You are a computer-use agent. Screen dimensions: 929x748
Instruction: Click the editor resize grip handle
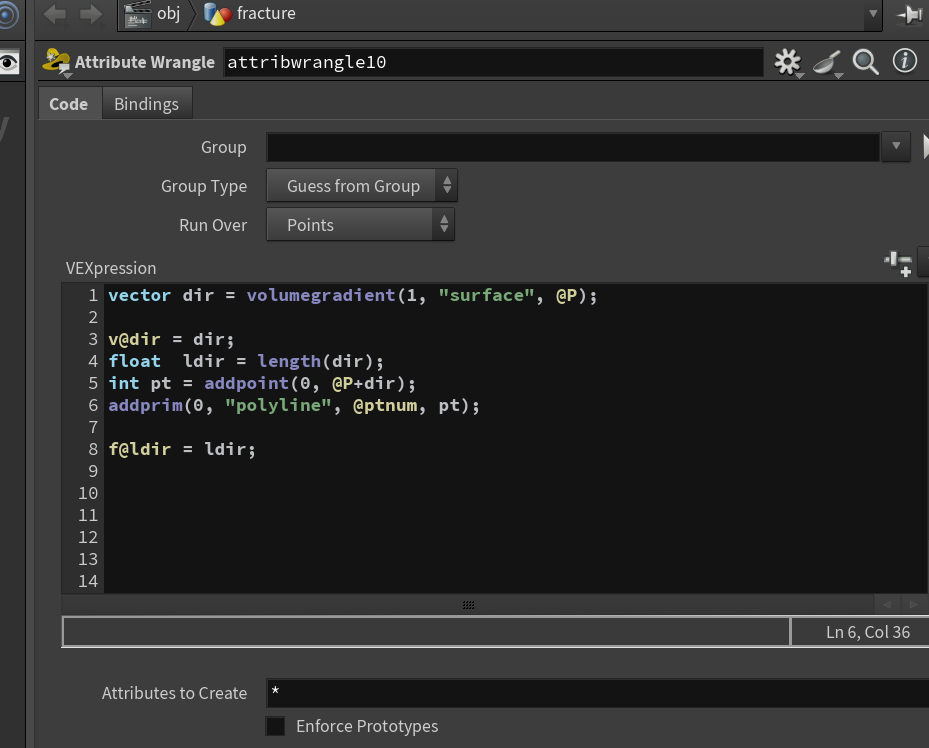[x=468, y=605]
